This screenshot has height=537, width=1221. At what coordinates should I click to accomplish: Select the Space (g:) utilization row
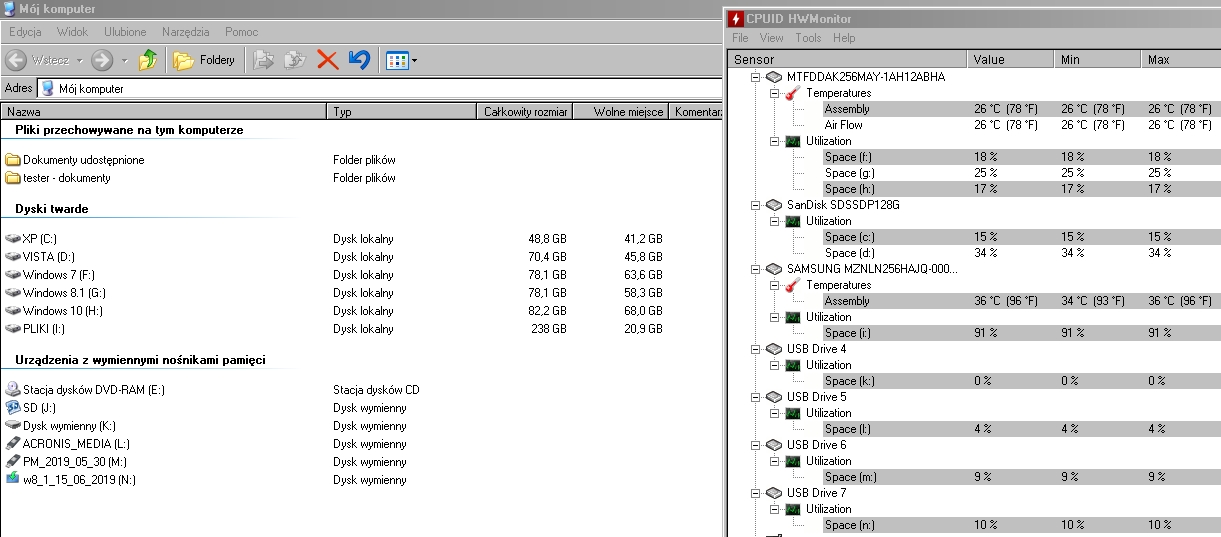coord(1021,173)
